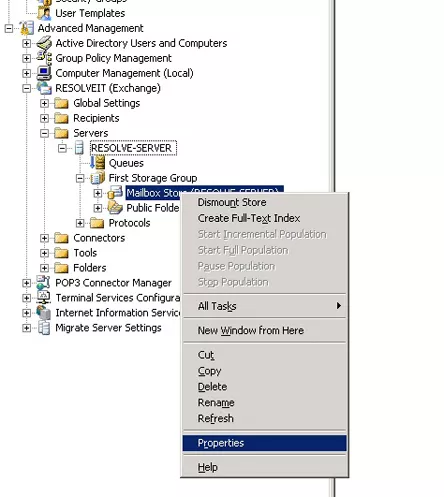Collapse the Advanced Management node
This screenshot has height=497, width=444.
(x=9, y=28)
